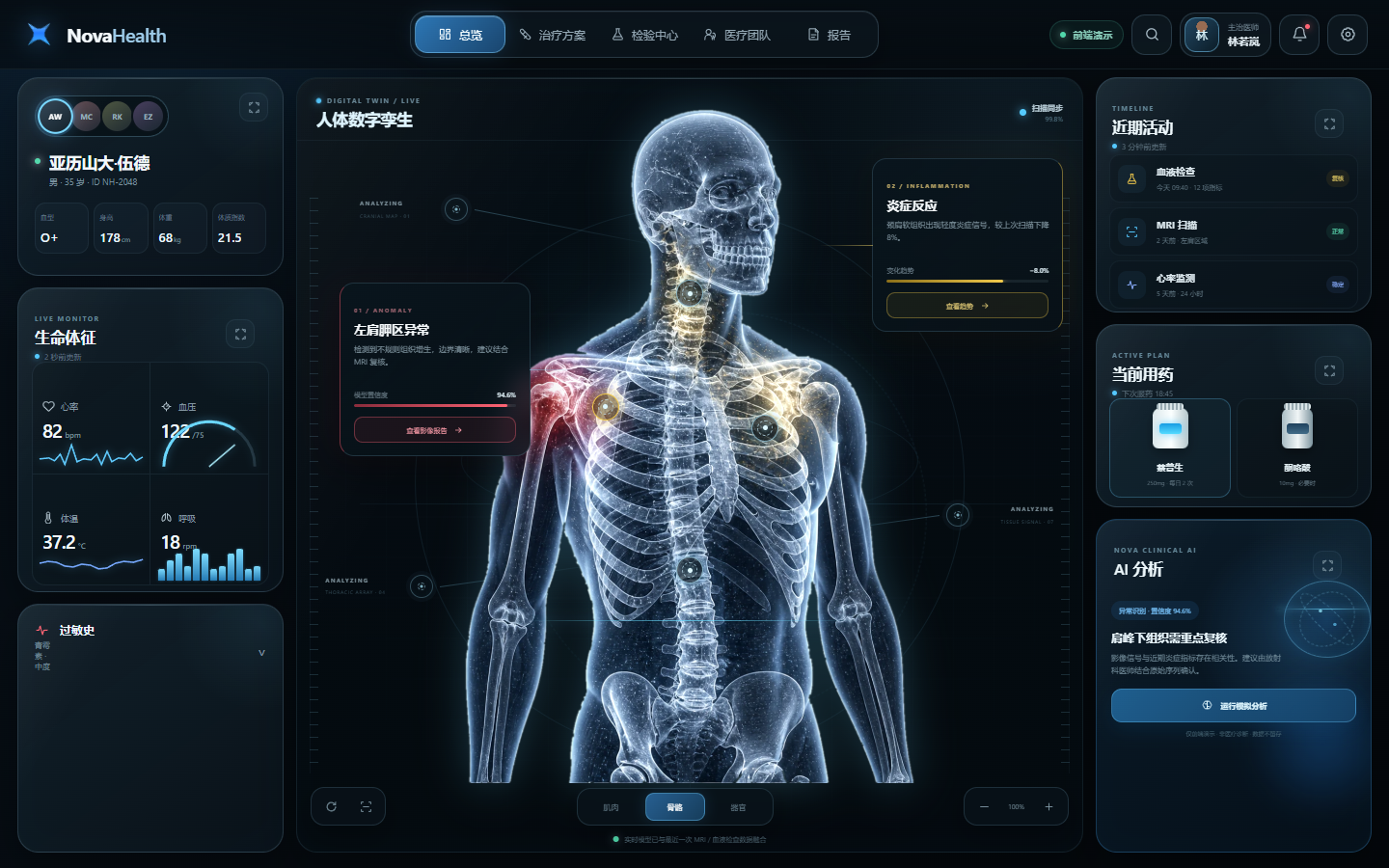
Task: Open the notifications bell
Action: [x=1299, y=35]
